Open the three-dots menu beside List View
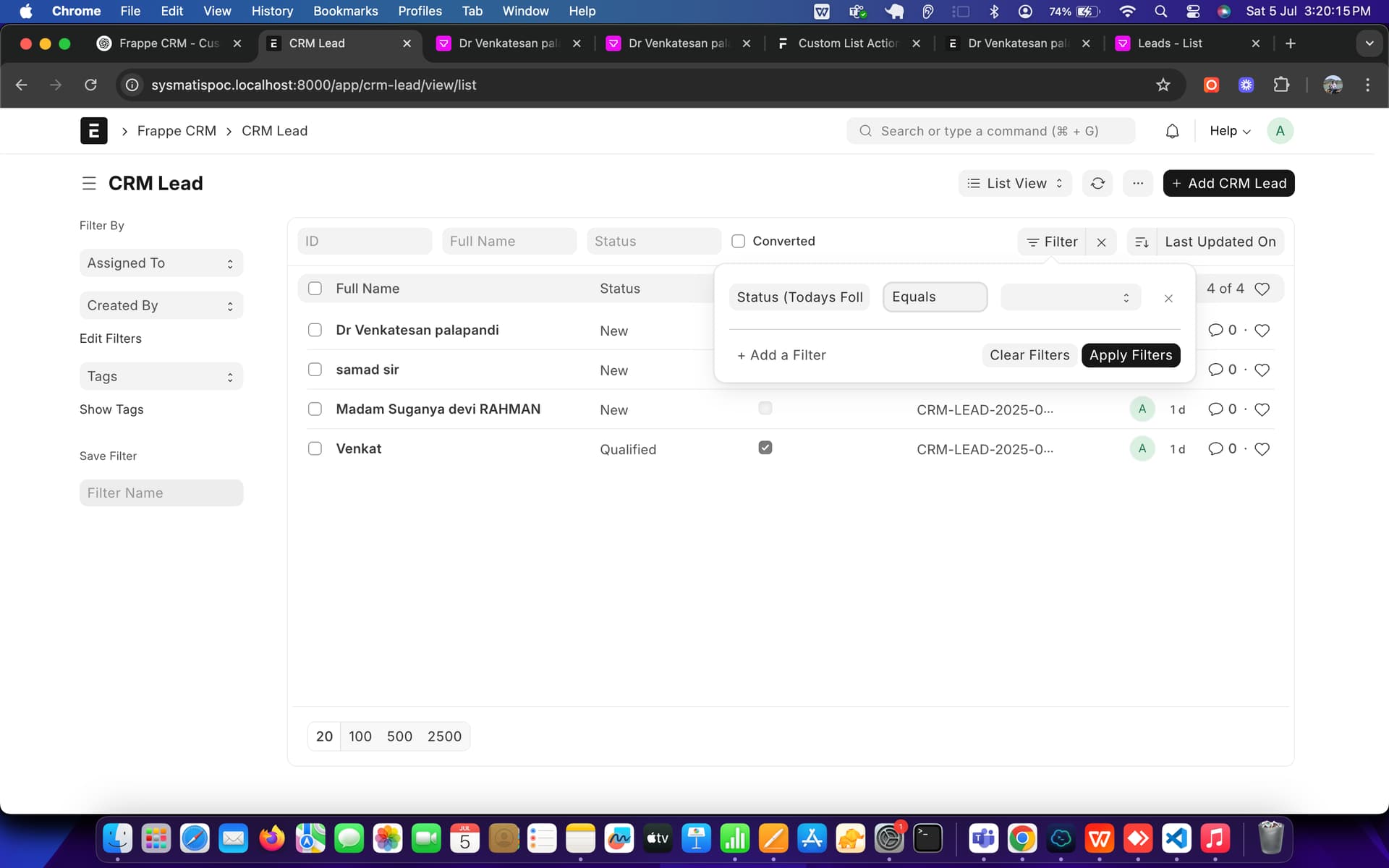 [1138, 184]
